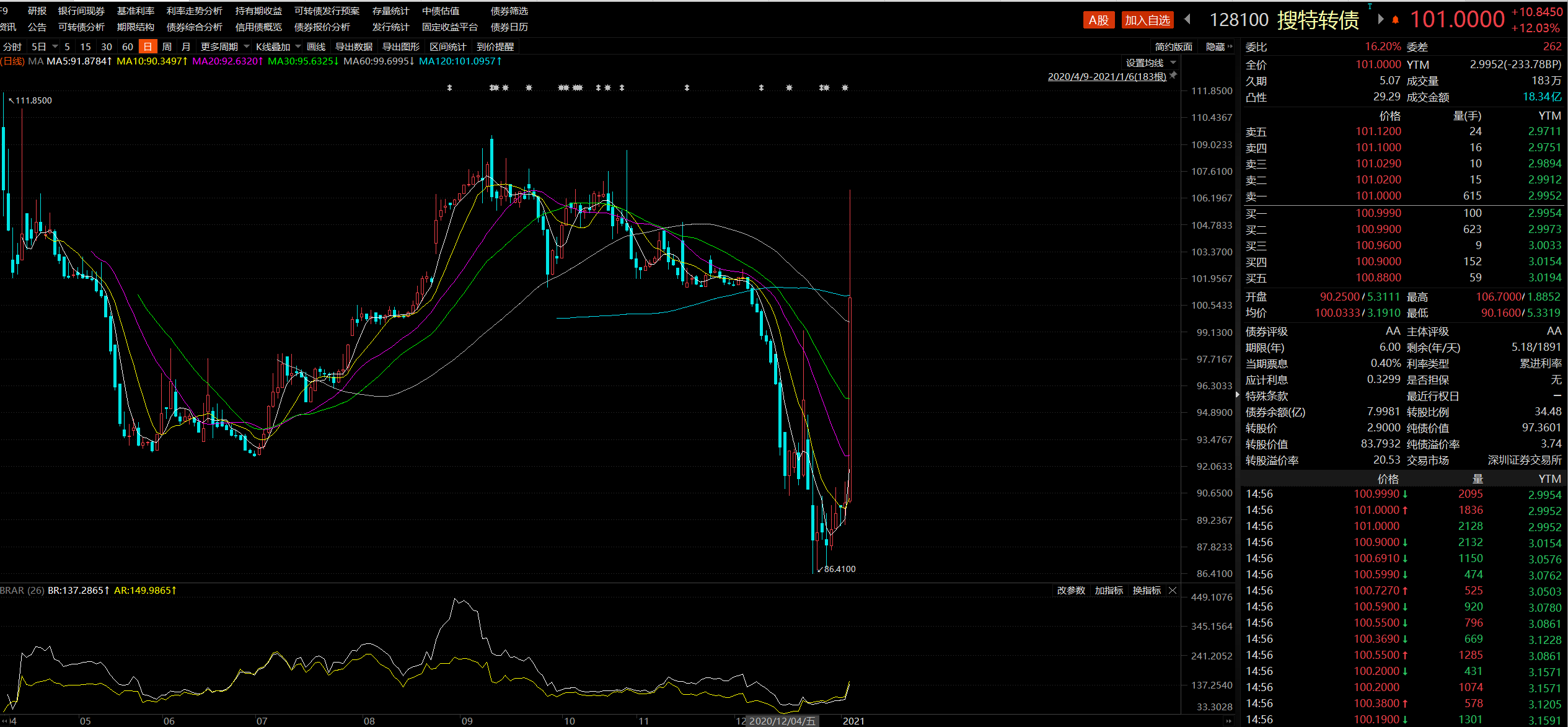The width and height of the screenshot is (1568, 727).
Task: Click the double-arrow next to 隐藏
Action: (x=1230, y=46)
